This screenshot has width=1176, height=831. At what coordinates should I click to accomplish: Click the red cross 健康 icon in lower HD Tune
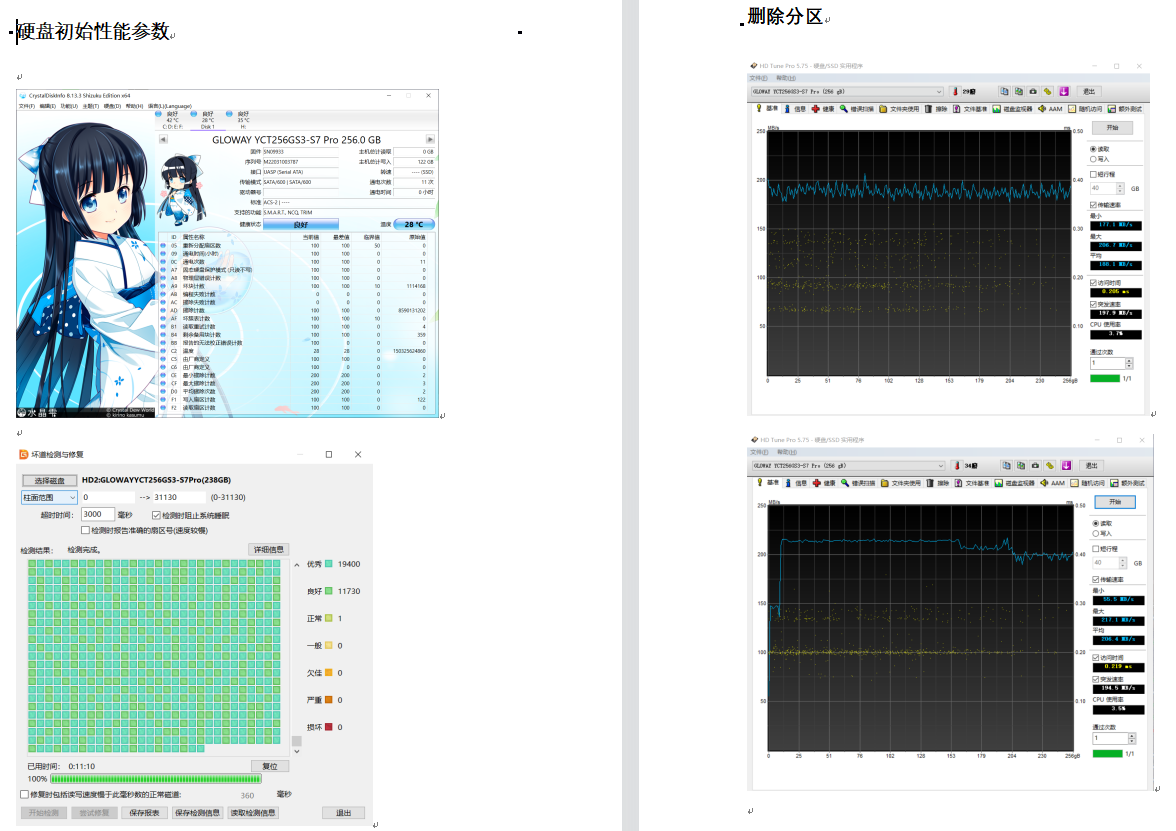(x=817, y=483)
